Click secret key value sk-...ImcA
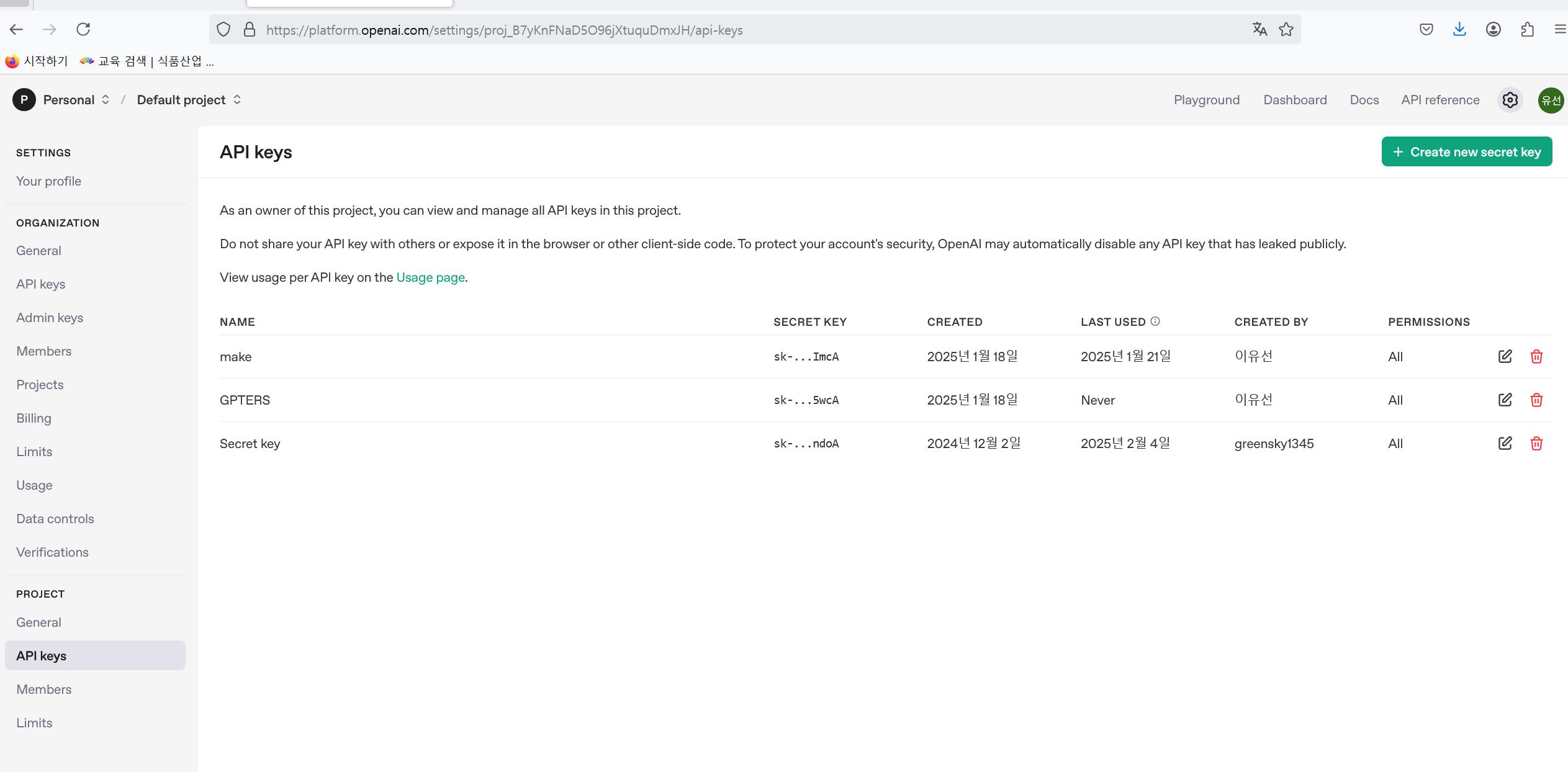Screen dimensions: 1568x772 [806, 357]
